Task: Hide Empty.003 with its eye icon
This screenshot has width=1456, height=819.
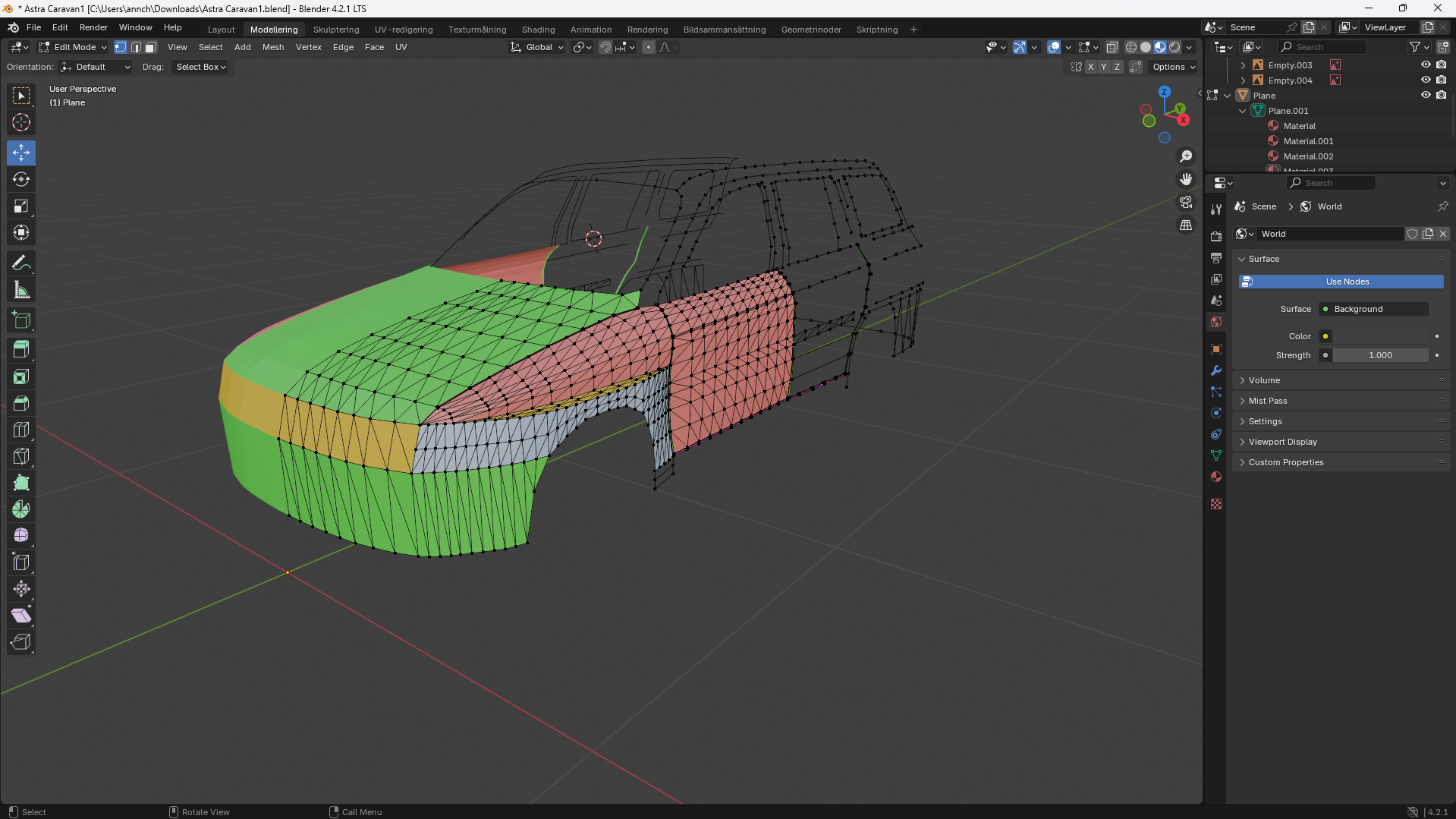Action: click(1426, 65)
